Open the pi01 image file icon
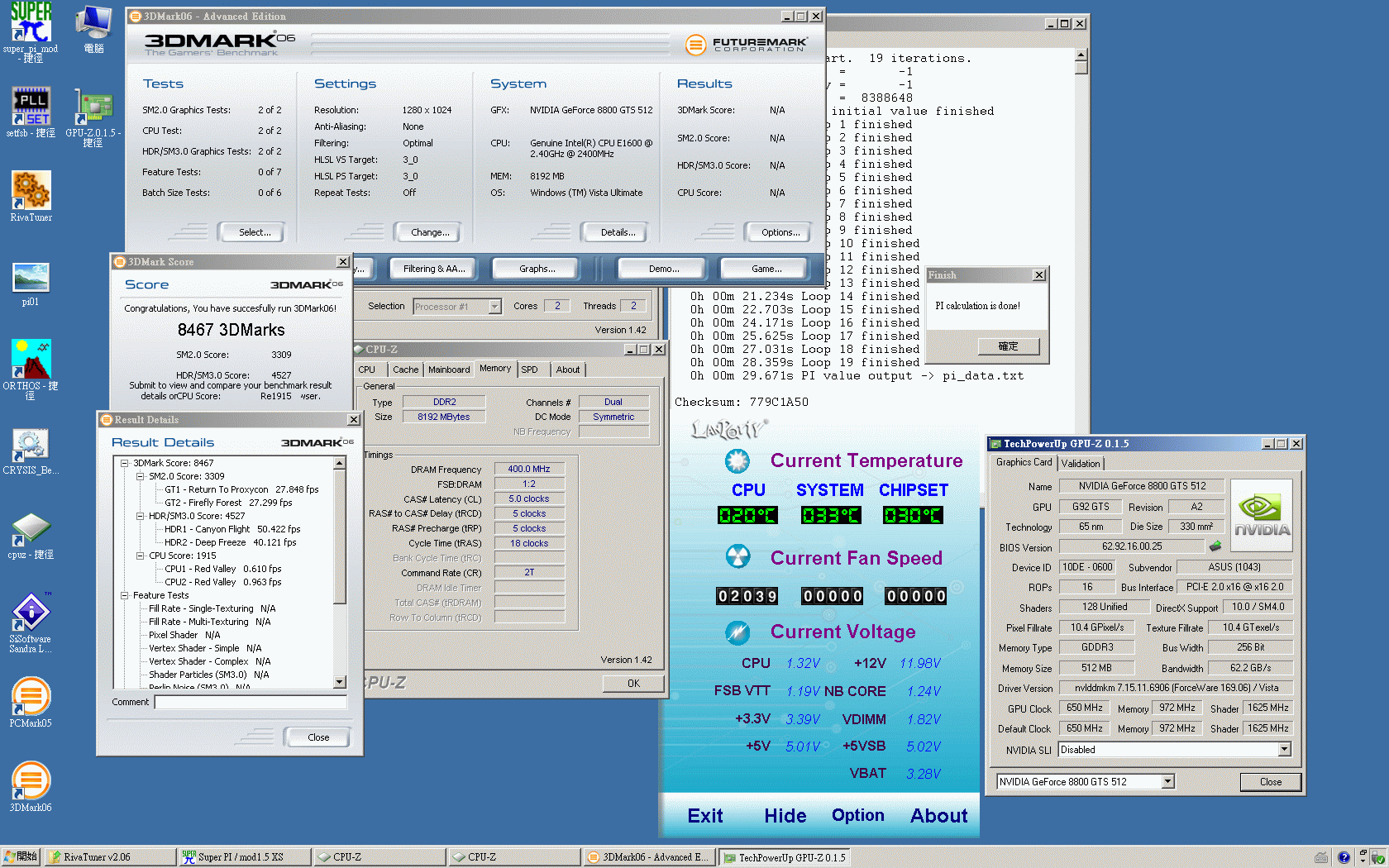Viewport: 1389px width, 868px height. click(x=31, y=284)
